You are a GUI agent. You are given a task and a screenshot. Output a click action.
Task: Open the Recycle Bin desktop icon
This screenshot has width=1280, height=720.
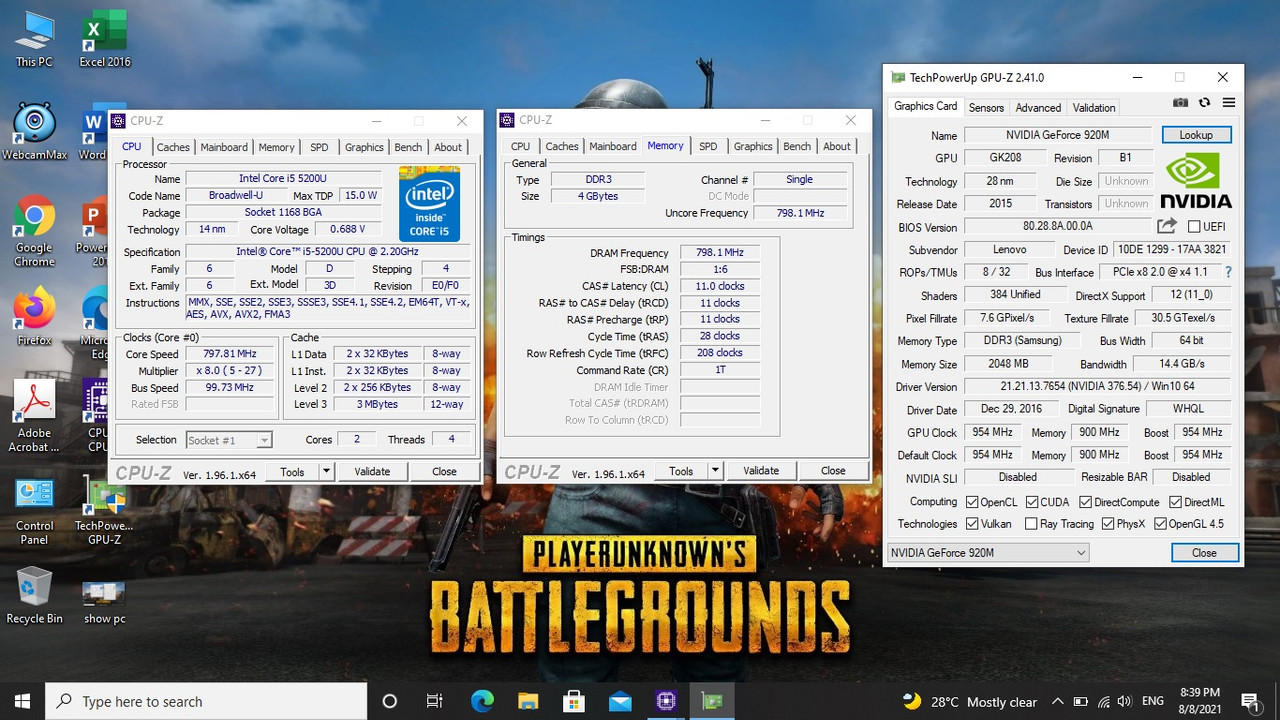pyautogui.click(x=34, y=596)
